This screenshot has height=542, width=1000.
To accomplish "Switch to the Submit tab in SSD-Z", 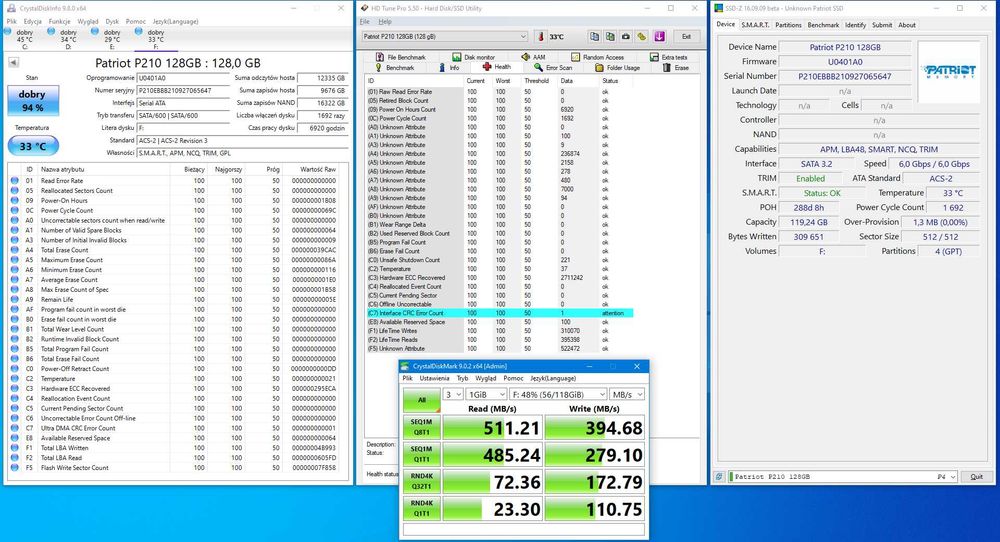I will (x=882, y=25).
